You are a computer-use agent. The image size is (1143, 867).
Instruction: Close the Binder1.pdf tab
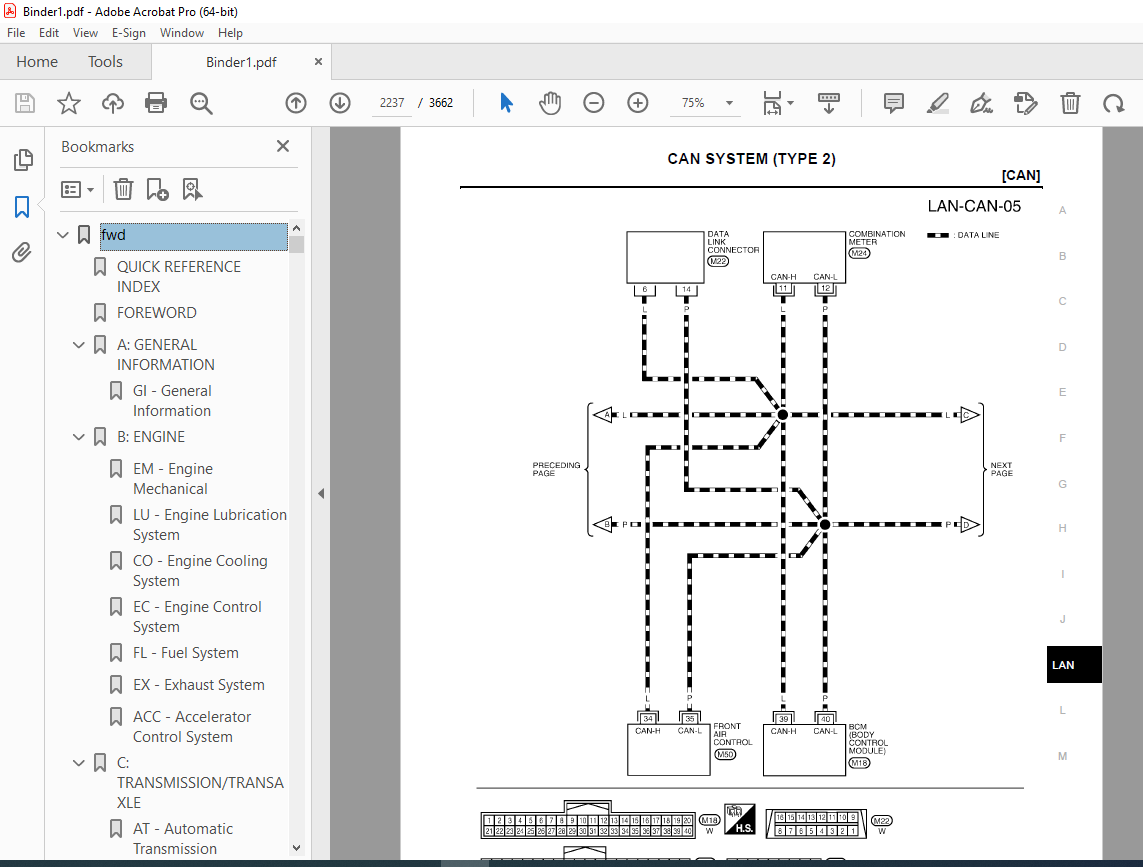click(x=318, y=62)
